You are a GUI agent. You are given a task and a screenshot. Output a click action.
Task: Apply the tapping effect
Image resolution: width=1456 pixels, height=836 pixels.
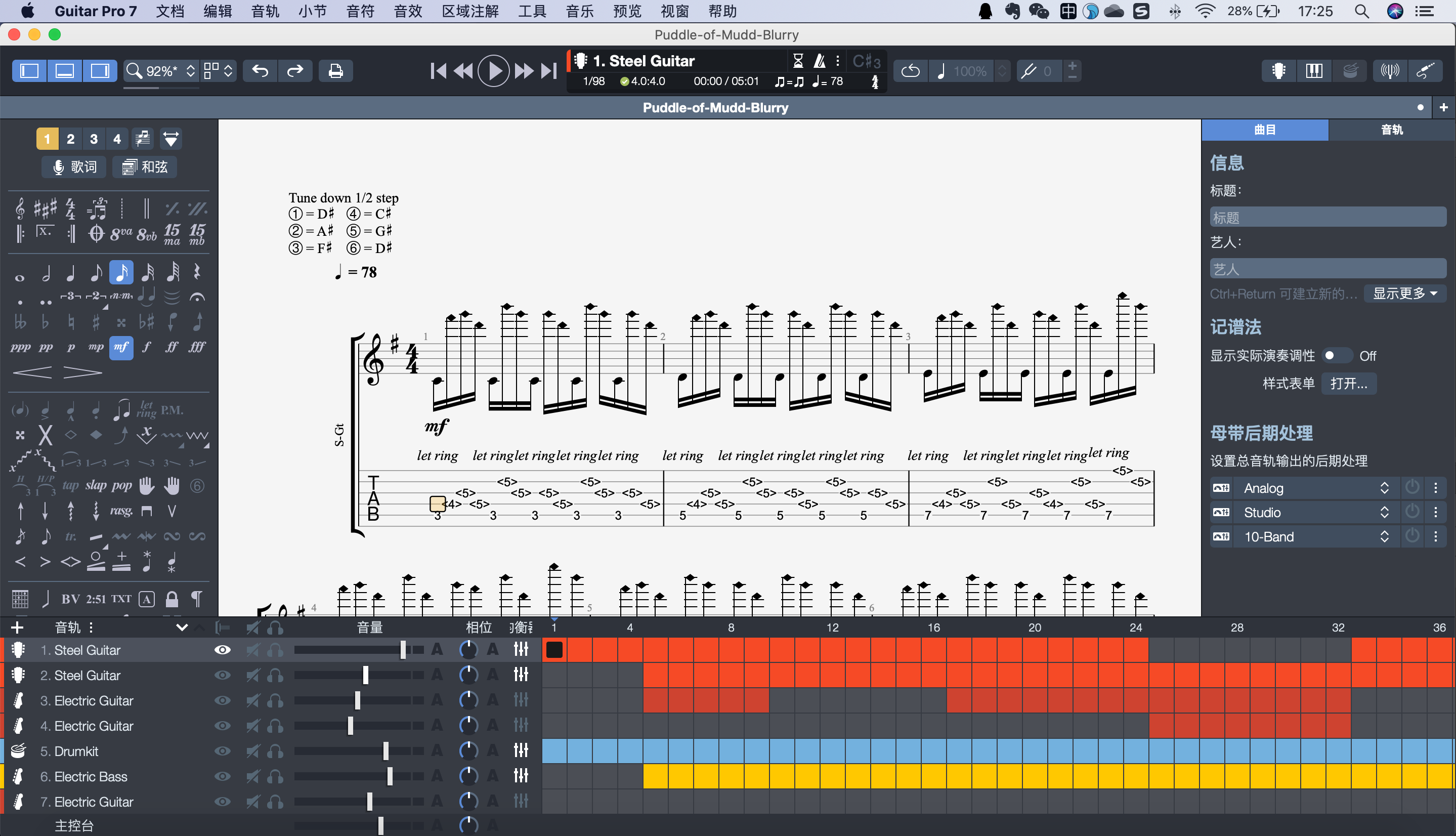(x=70, y=486)
